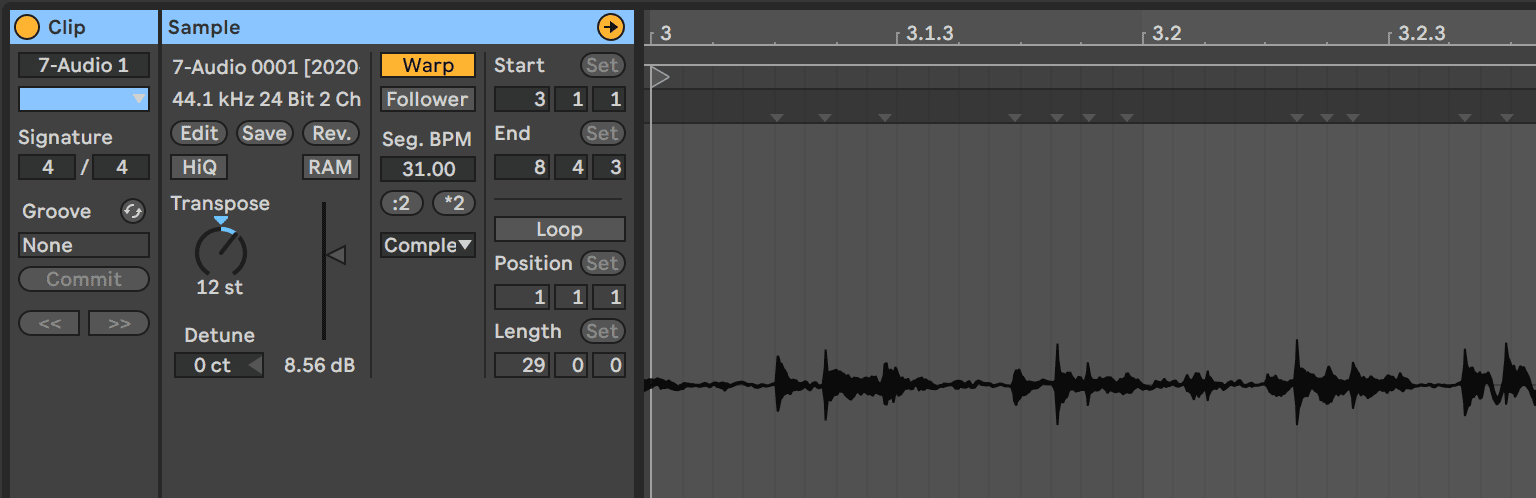1536x498 pixels.
Task: Click the Transpose knob
Action: tap(221, 251)
